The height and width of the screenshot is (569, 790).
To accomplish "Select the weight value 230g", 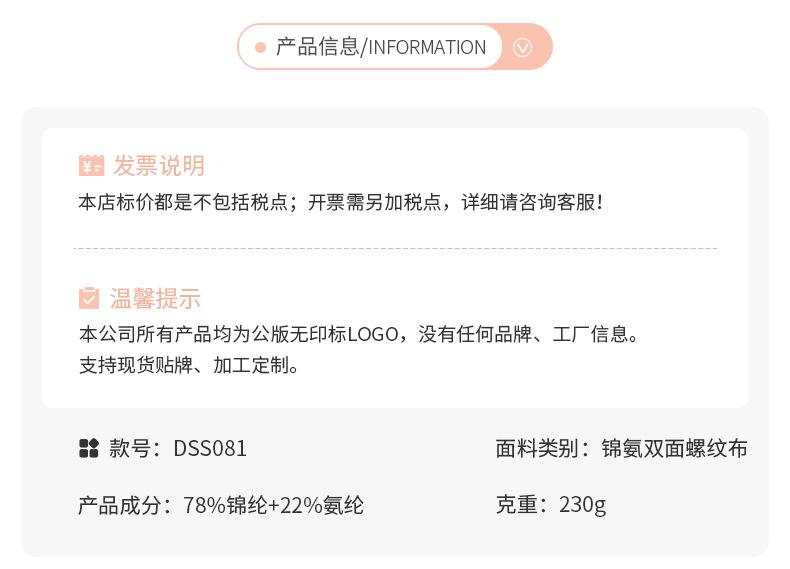I will click(x=582, y=504).
